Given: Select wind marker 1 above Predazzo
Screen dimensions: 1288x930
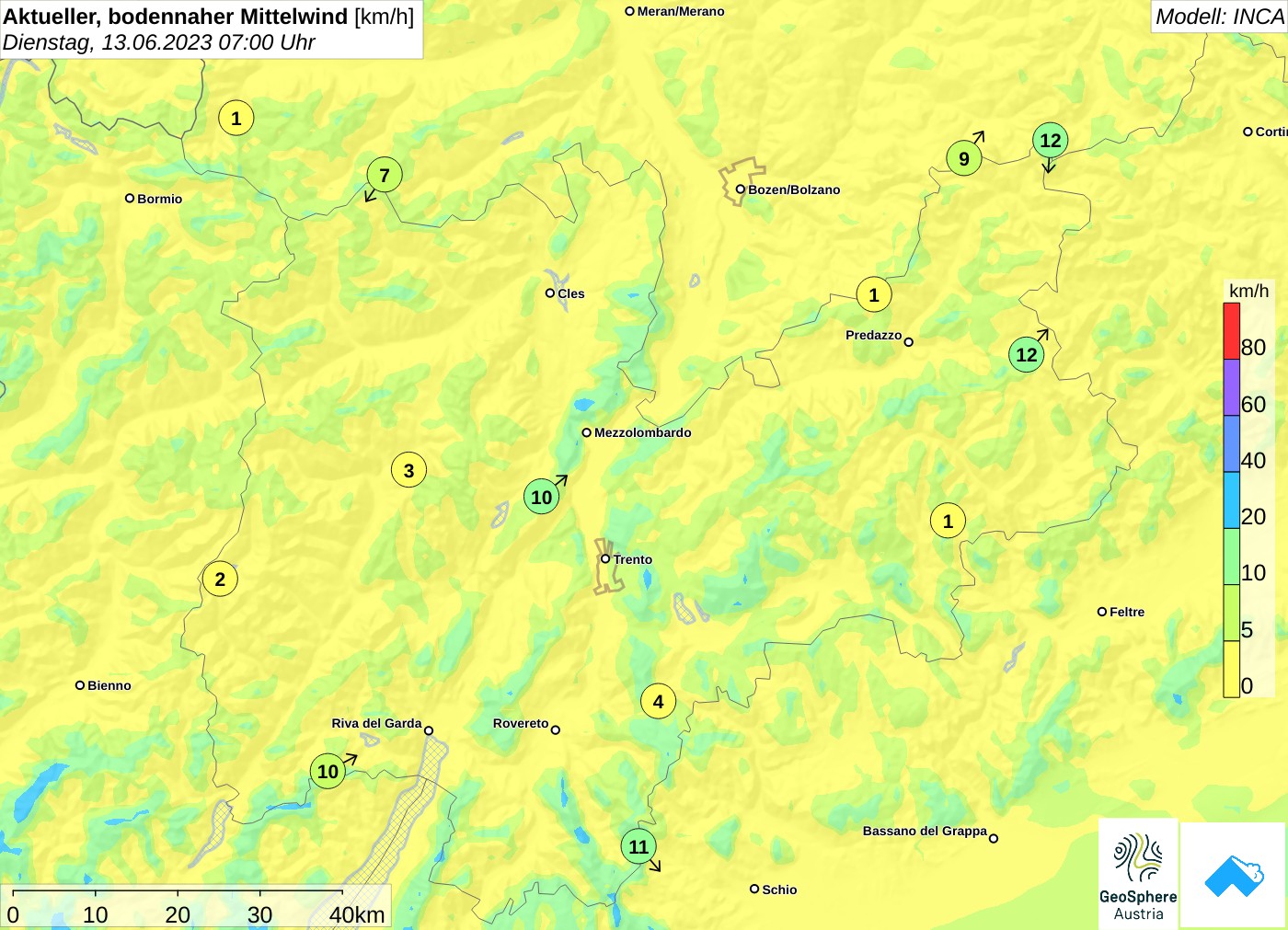Looking at the screenshot, I should pyautogui.click(x=874, y=294).
